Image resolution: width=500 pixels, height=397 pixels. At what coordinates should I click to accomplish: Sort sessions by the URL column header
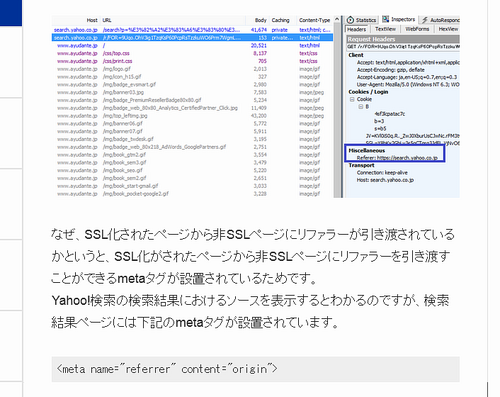tap(107, 20)
